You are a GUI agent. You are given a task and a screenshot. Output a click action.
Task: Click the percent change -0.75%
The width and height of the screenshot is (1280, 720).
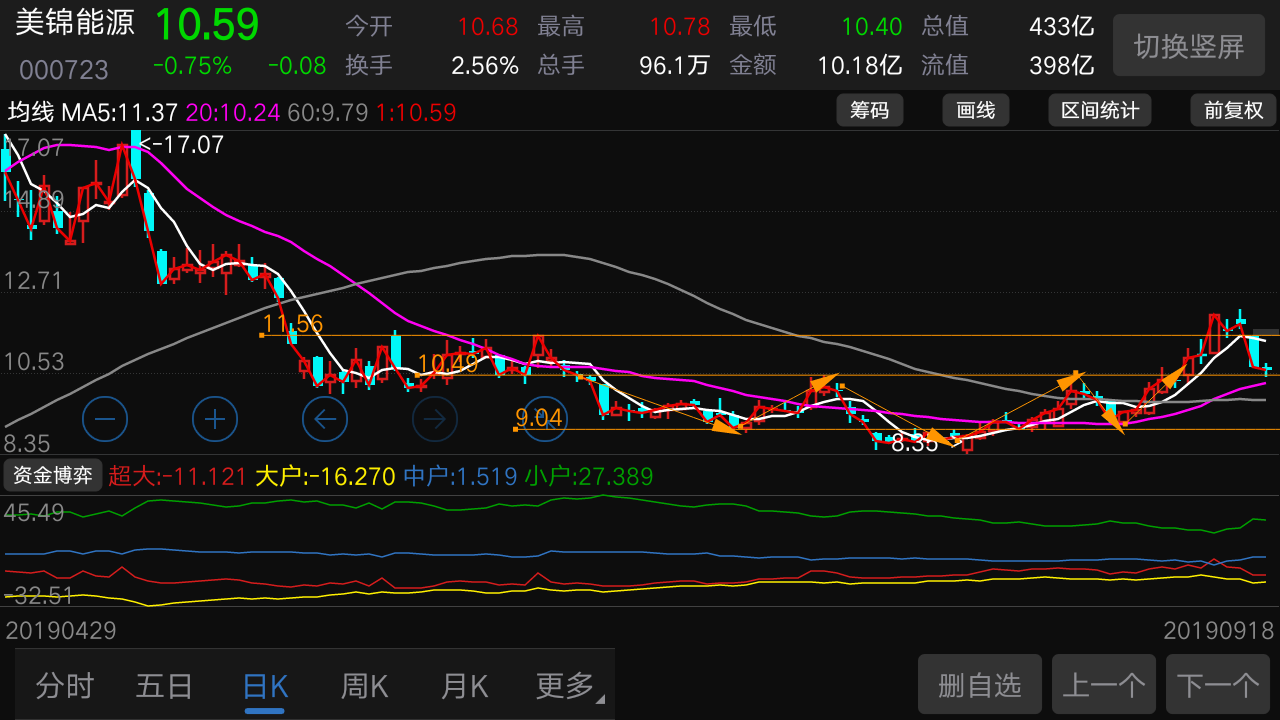192,66
